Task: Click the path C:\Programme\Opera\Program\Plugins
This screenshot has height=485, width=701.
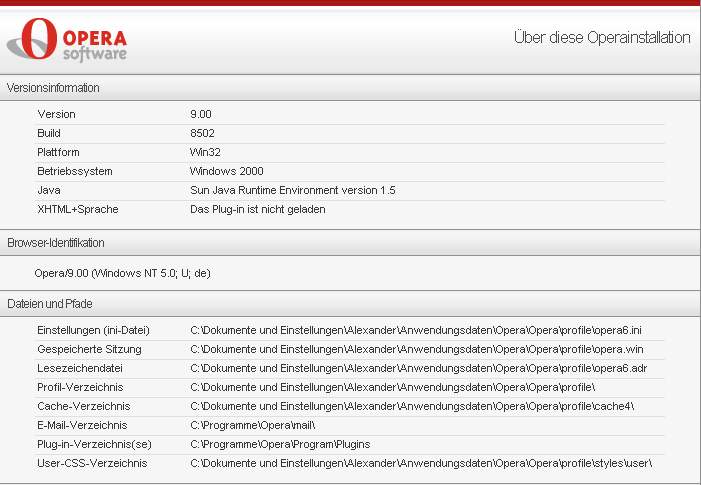Action: pos(280,444)
